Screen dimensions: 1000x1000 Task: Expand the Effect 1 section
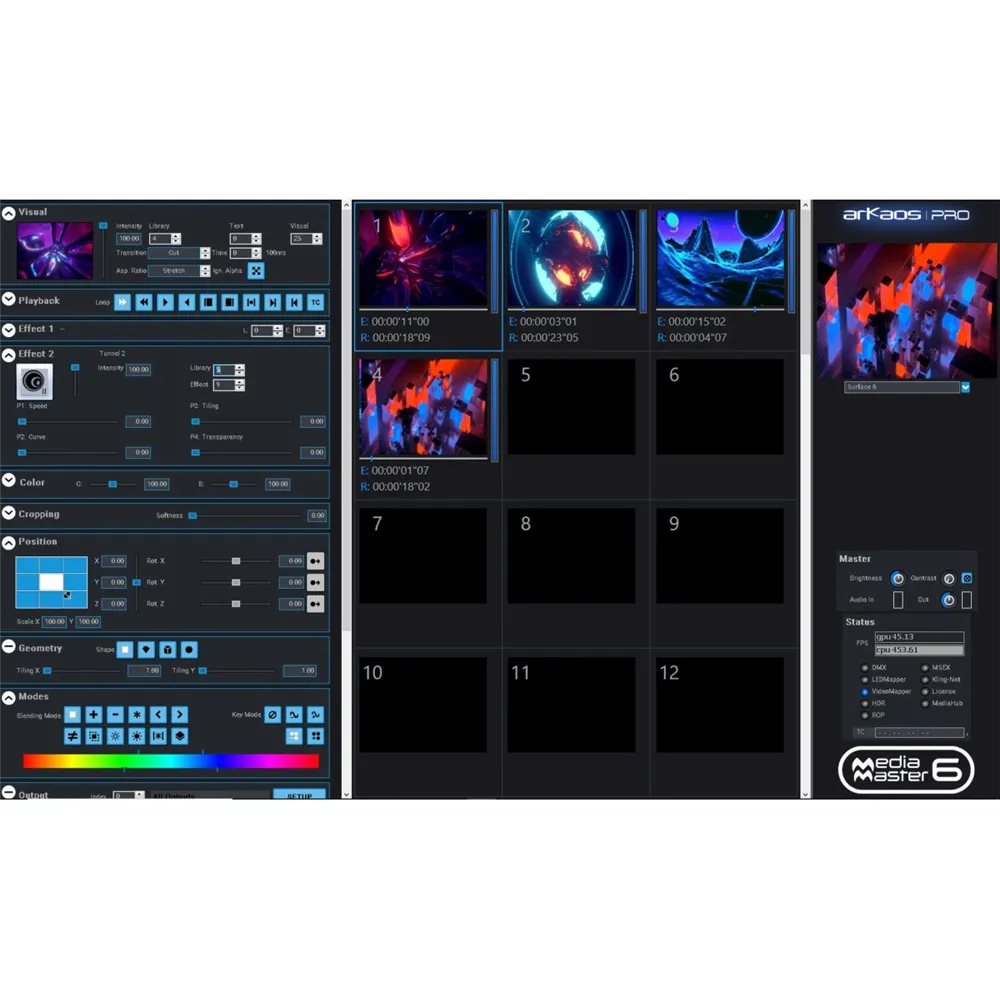click(9, 329)
